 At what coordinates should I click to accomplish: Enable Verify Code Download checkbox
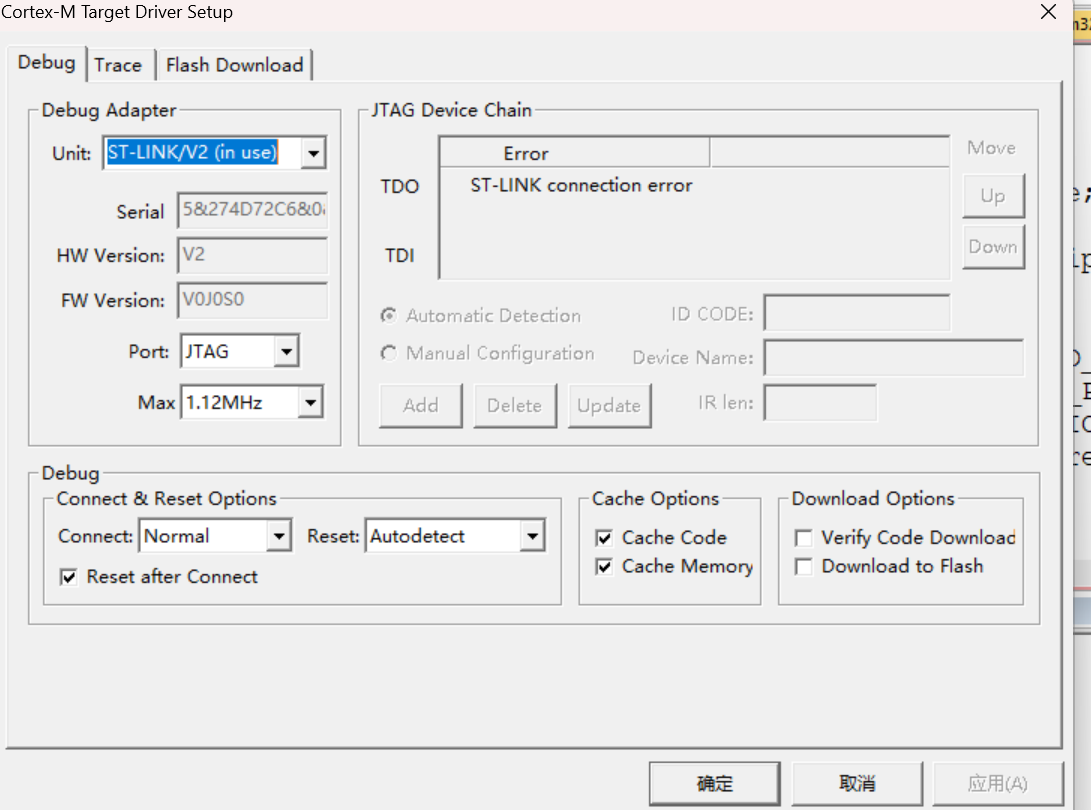point(804,538)
